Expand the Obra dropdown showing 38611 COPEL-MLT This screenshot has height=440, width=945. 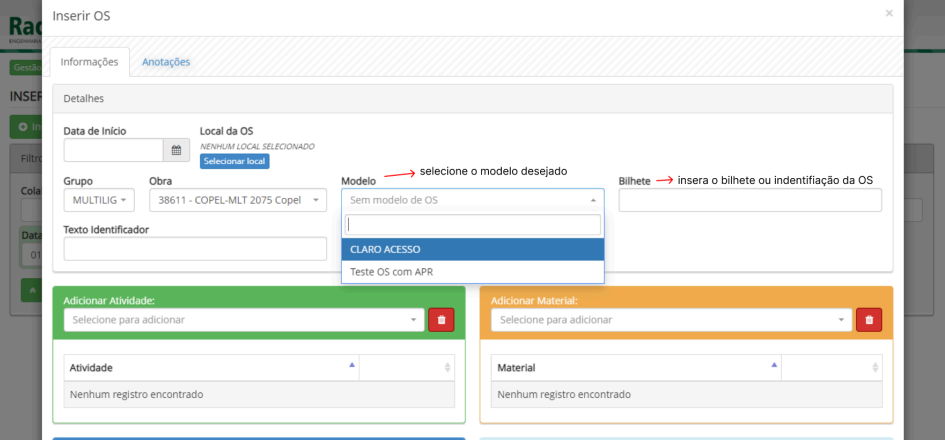[238, 200]
